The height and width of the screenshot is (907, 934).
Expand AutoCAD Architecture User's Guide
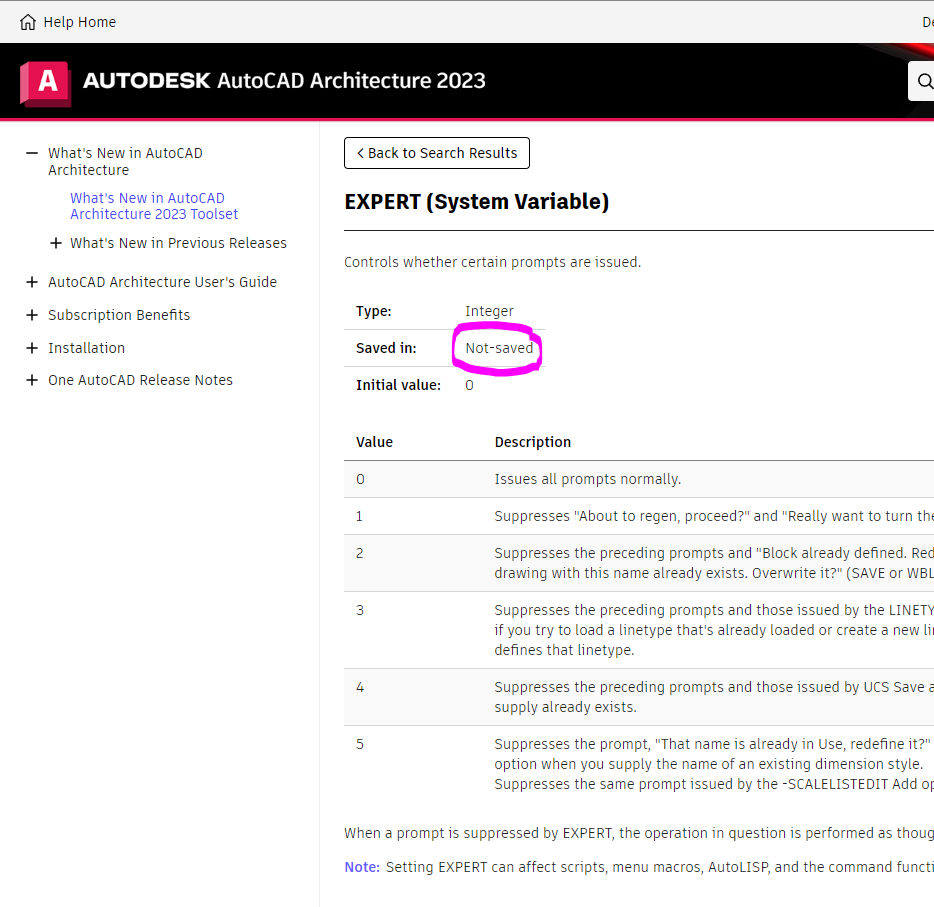click(x=31, y=281)
